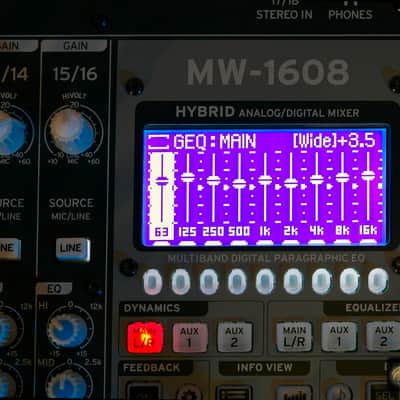Push the Info View meter bars button

[x=294, y=393]
